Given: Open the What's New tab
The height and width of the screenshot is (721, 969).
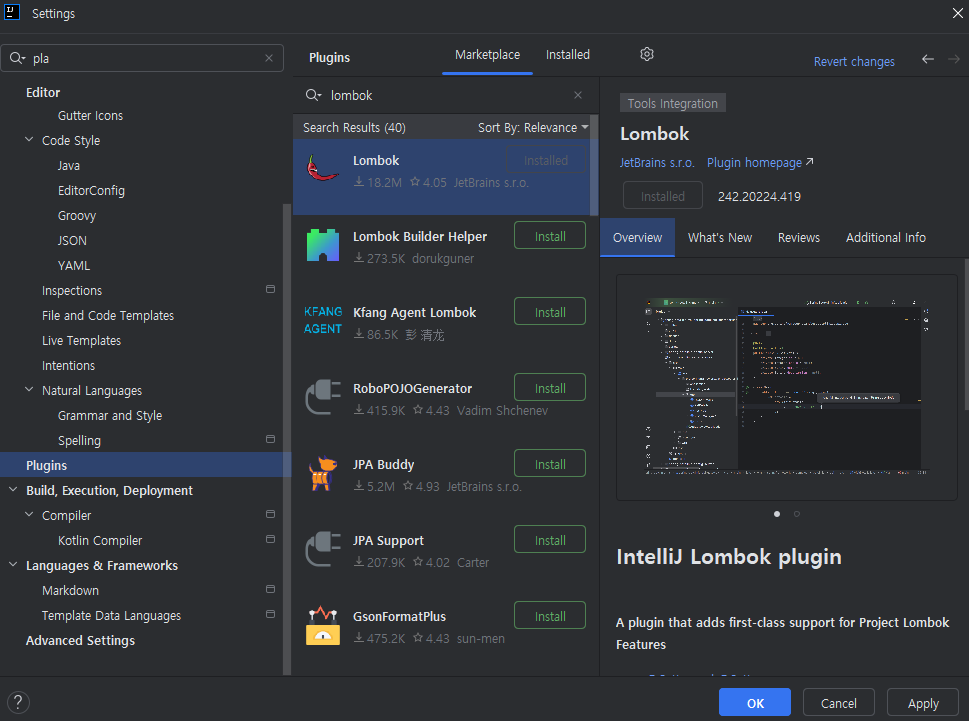Looking at the screenshot, I should [x=719, y=238].
